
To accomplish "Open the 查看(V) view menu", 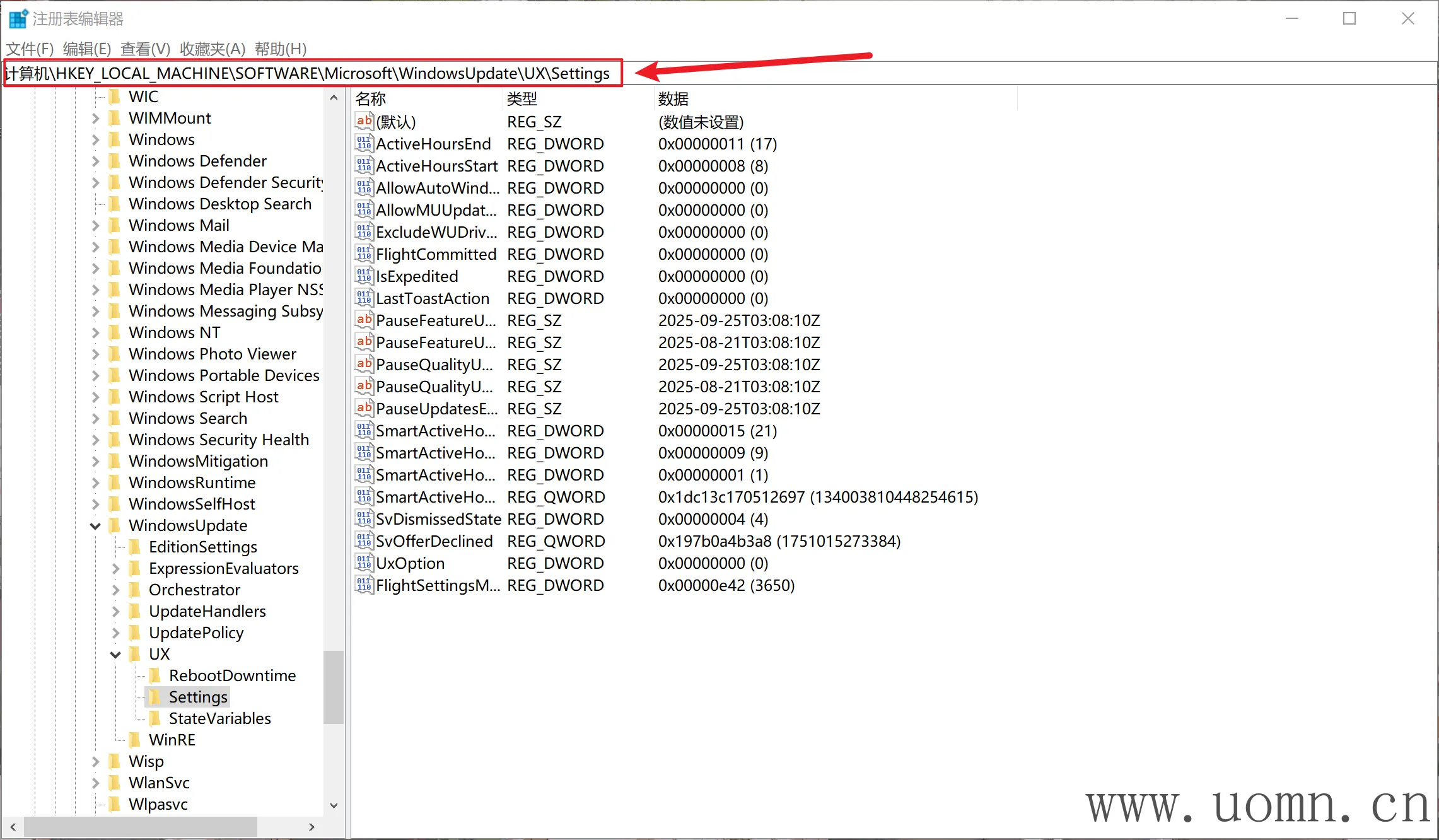I will pyautogui.click(x=145, y=49).
